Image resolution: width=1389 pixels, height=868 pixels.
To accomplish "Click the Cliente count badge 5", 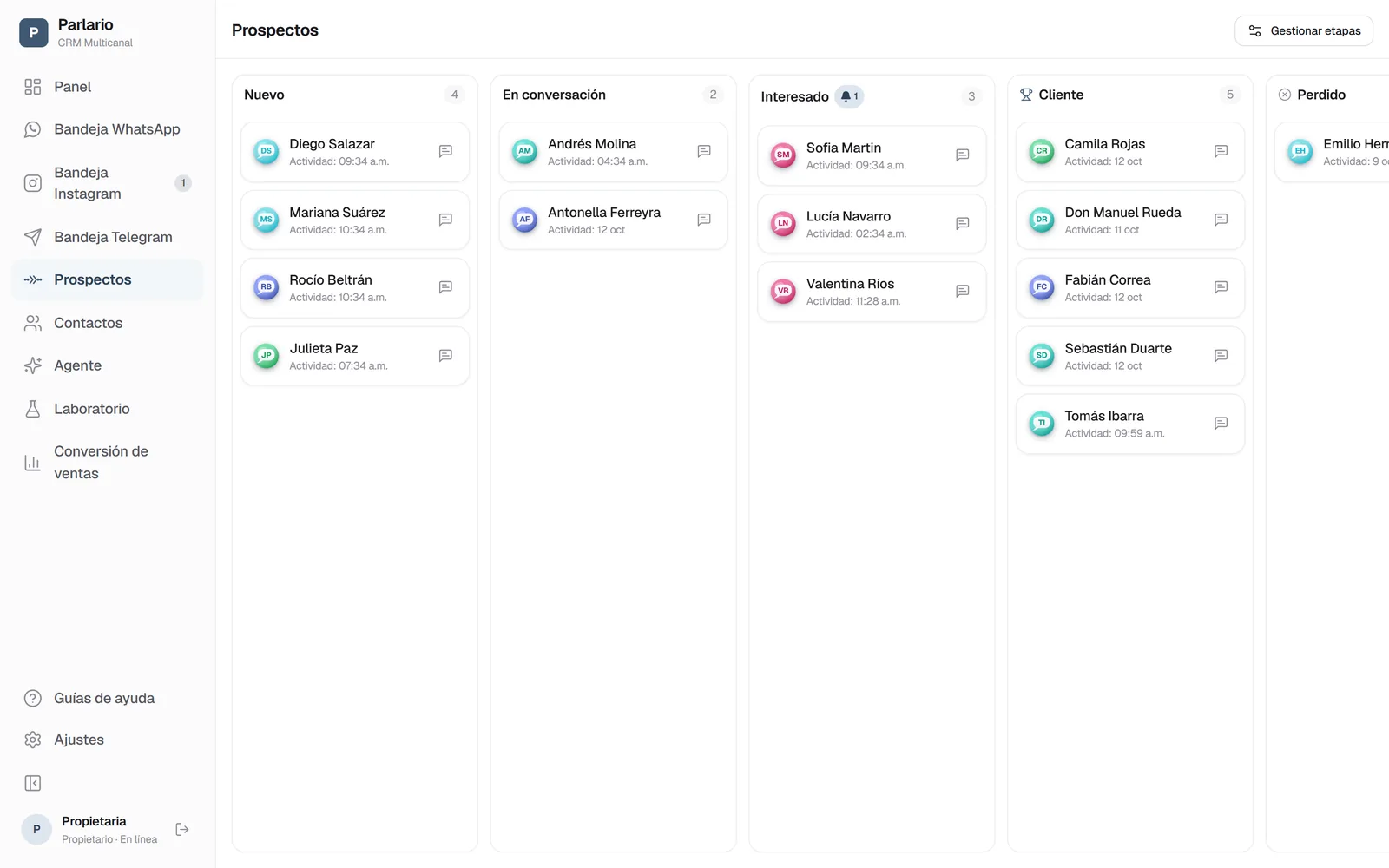I will 1229,95.
